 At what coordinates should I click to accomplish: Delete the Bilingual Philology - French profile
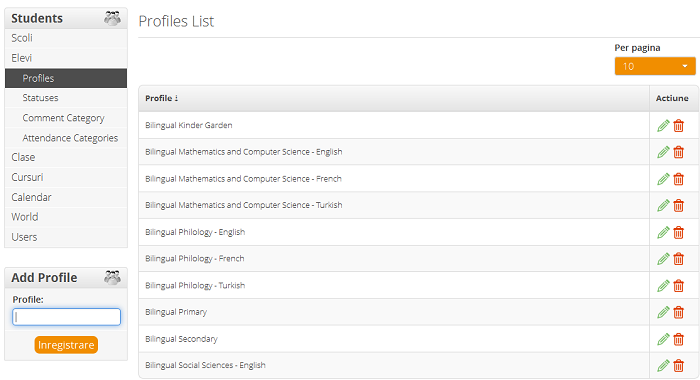679,259
